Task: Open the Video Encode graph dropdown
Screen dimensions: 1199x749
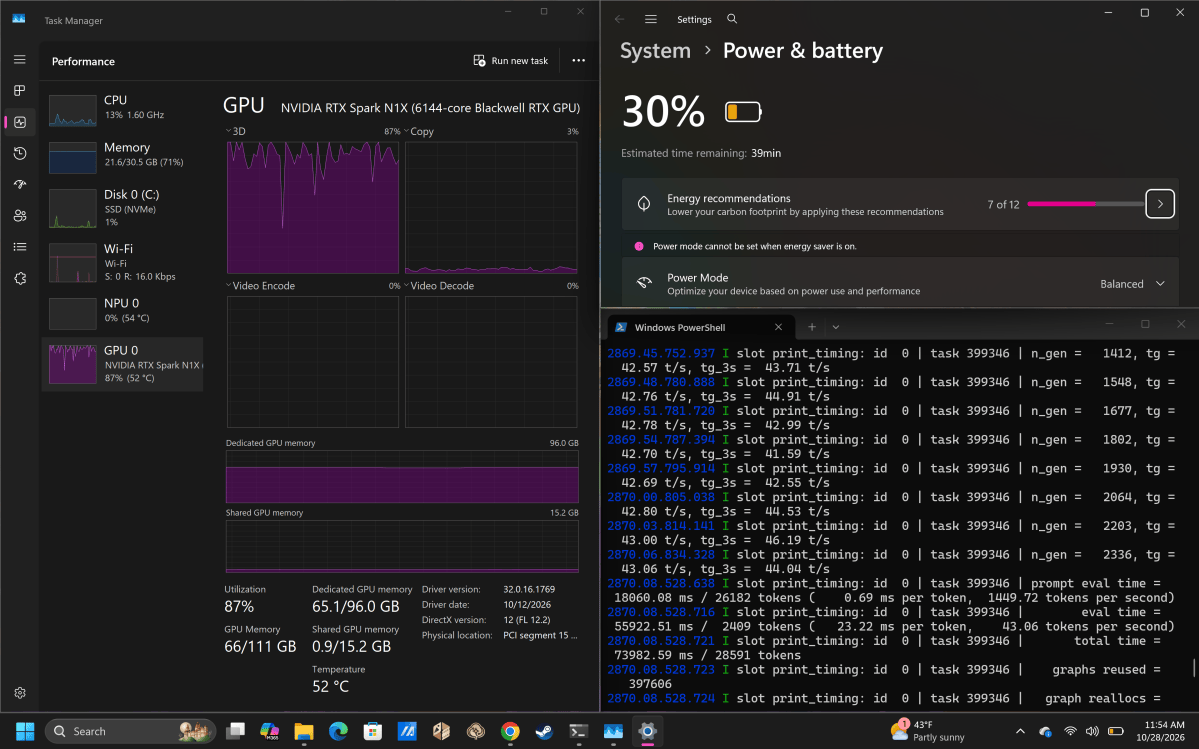Action: 229,286
